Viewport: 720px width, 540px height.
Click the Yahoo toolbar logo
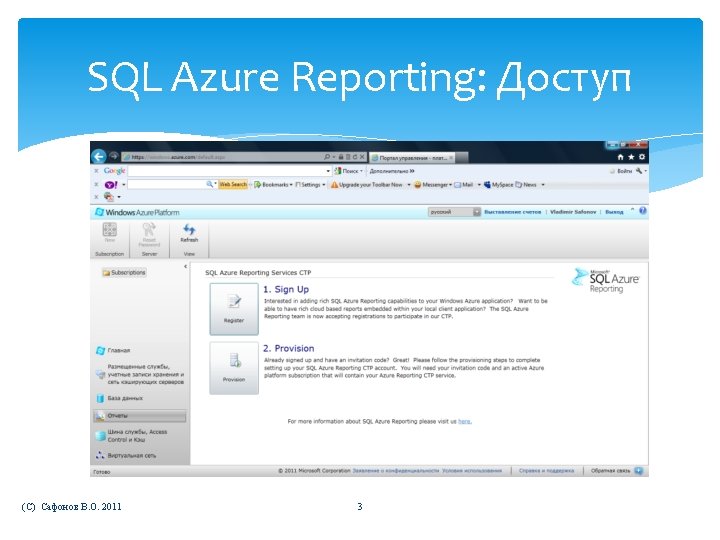111,185
